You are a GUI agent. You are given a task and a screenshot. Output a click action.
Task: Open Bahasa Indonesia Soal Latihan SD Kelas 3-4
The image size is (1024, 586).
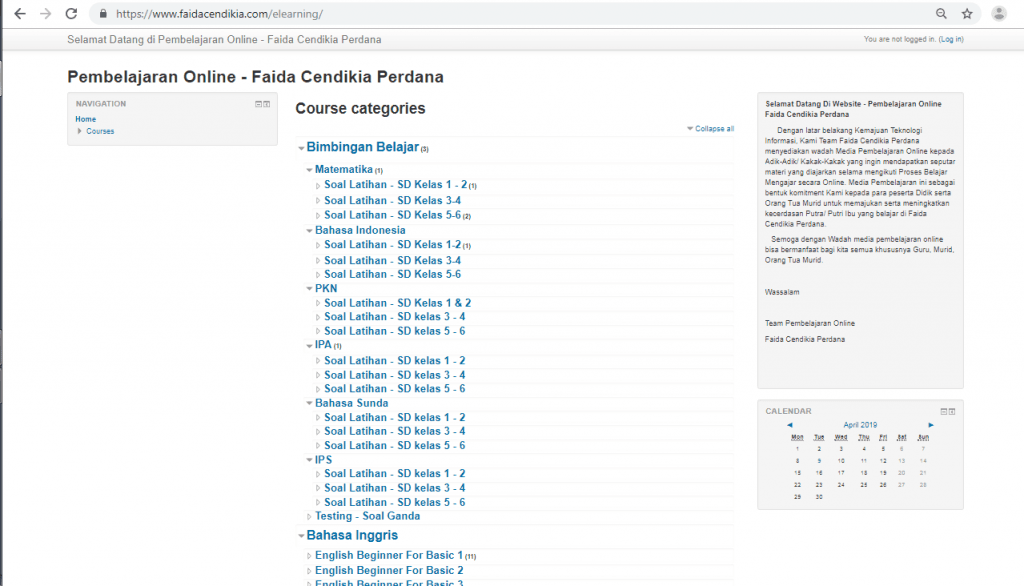pyautogui.click(x=392, y=260)
